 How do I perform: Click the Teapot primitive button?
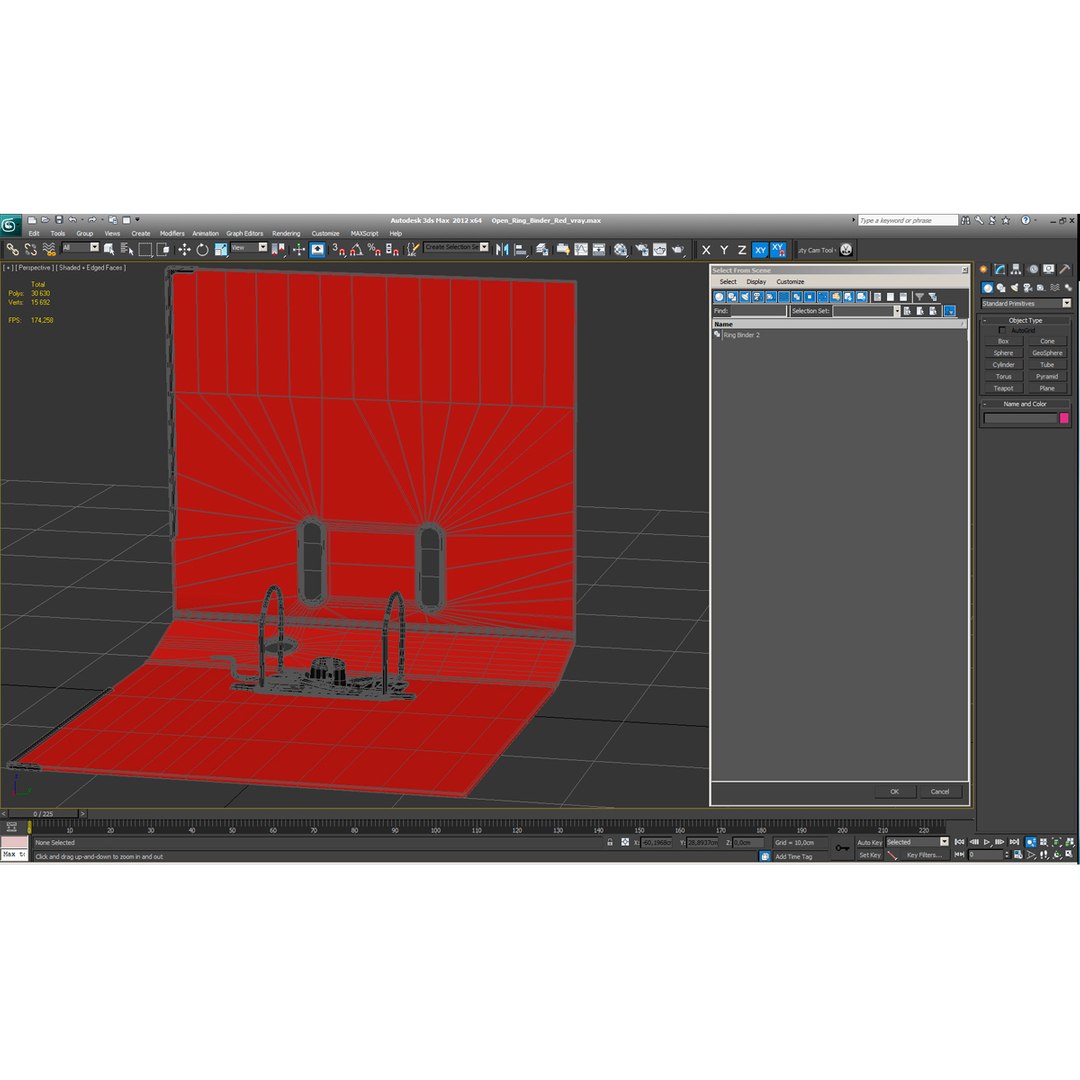pos(1003,388)
